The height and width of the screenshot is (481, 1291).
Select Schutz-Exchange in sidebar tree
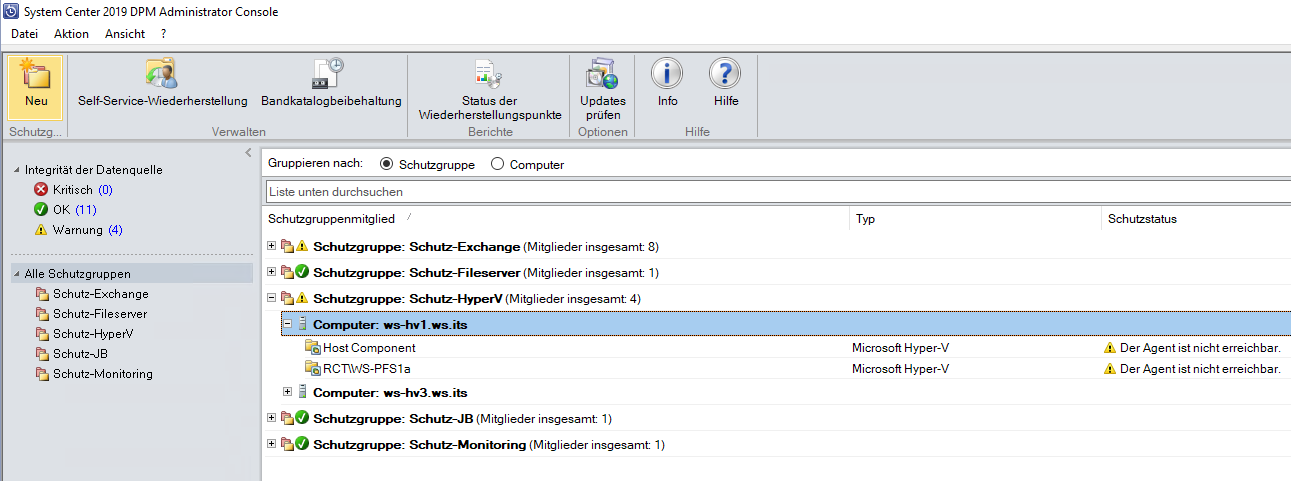(x=100, y=294)
